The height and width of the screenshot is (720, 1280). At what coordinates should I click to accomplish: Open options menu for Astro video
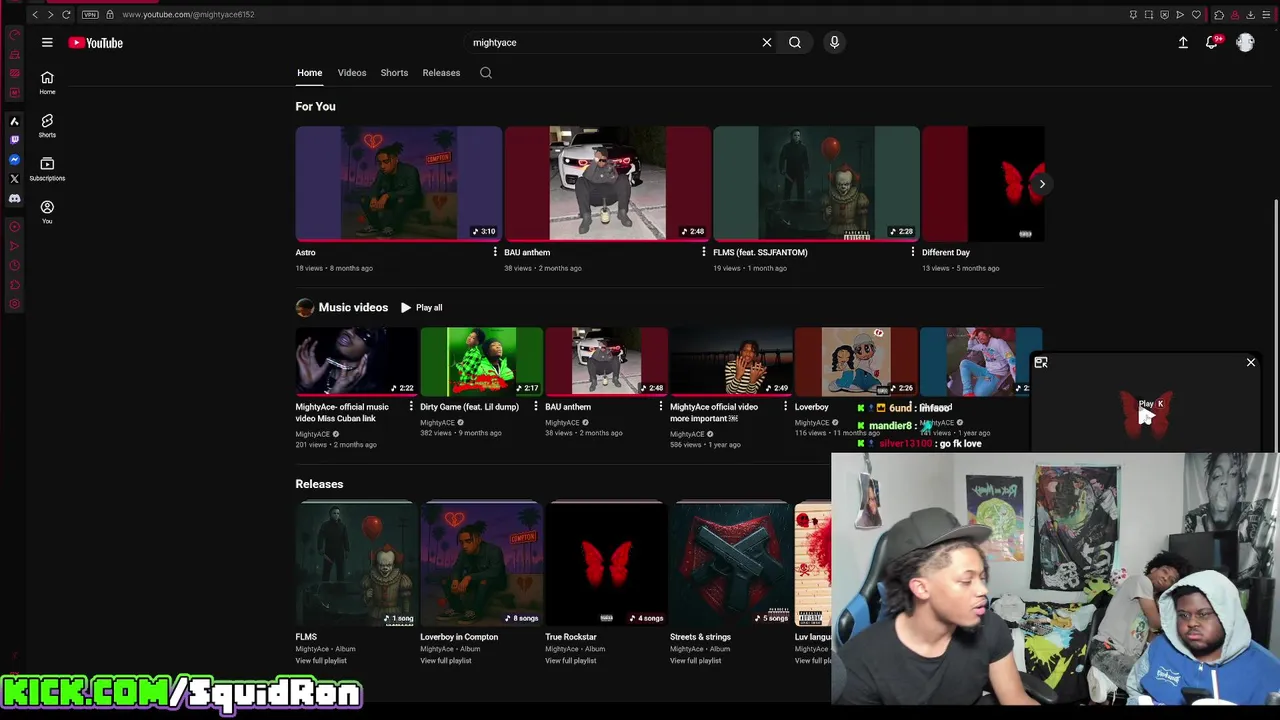pyautogui.click(x=495, y=253)
